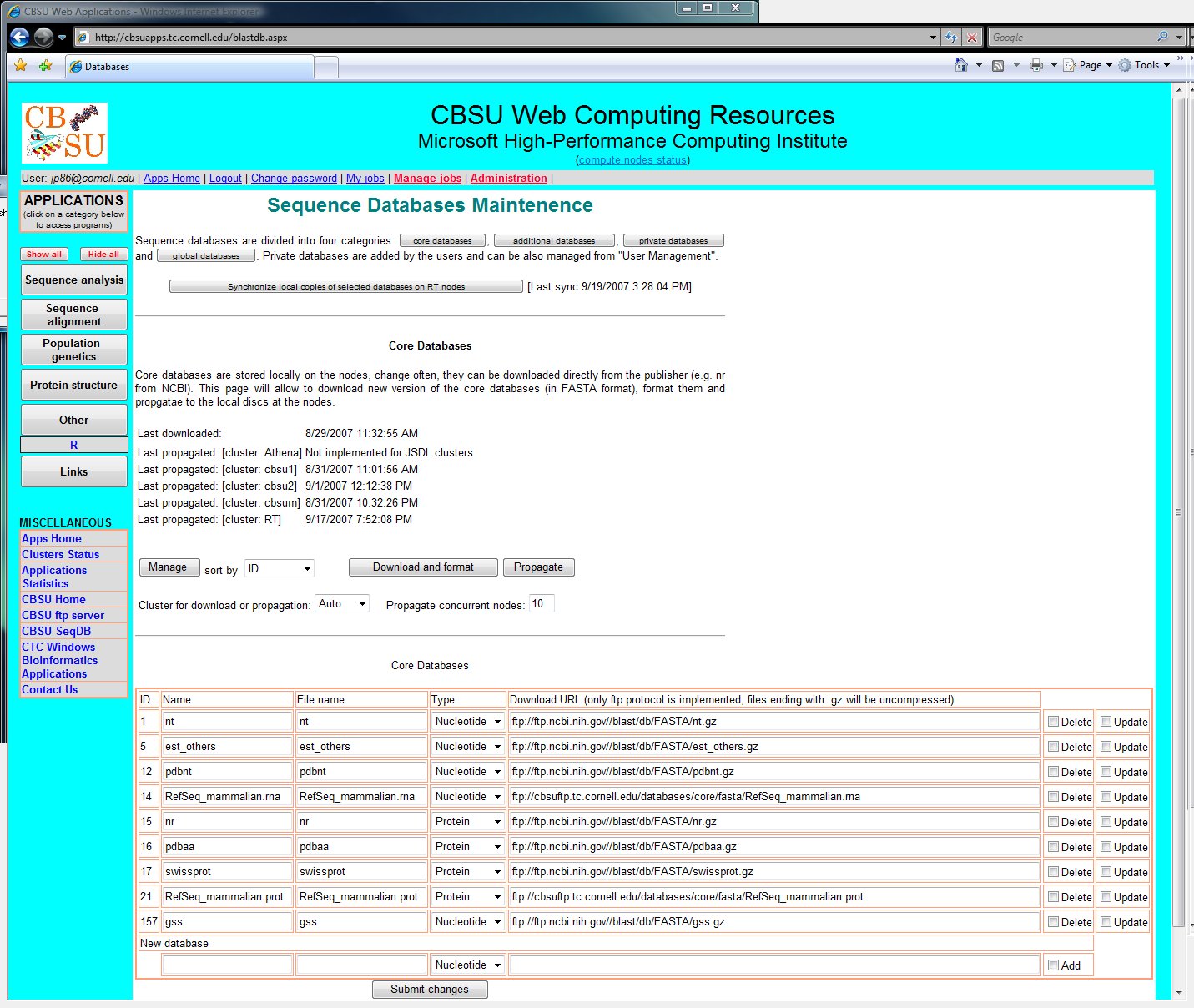Open the compute nodes status link
Image resolution: width=1194 pixels, height=1008 pixels.
point(632,160)
